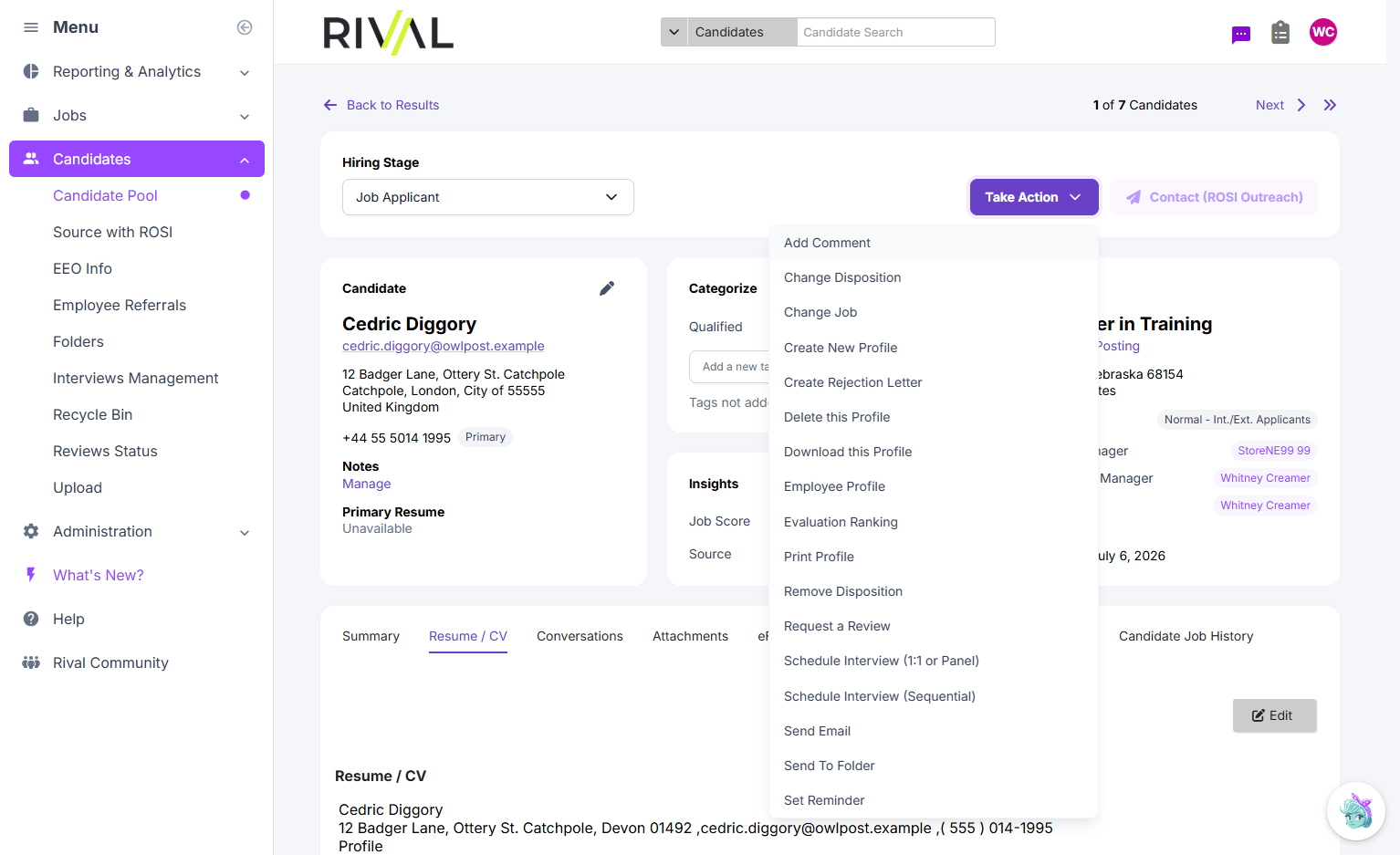Expand the Administration section
The image size is (1400, 855).
point(245,532)
